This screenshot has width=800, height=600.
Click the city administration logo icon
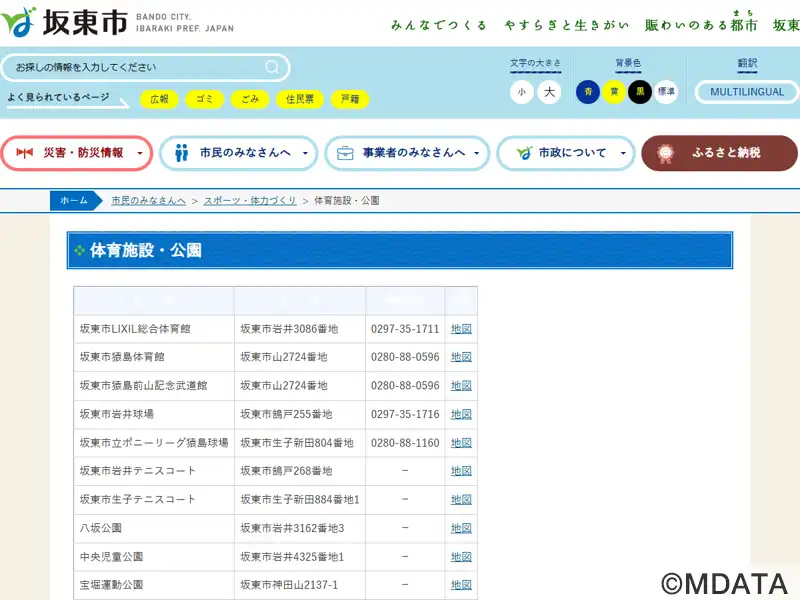(x=523, y=153)
